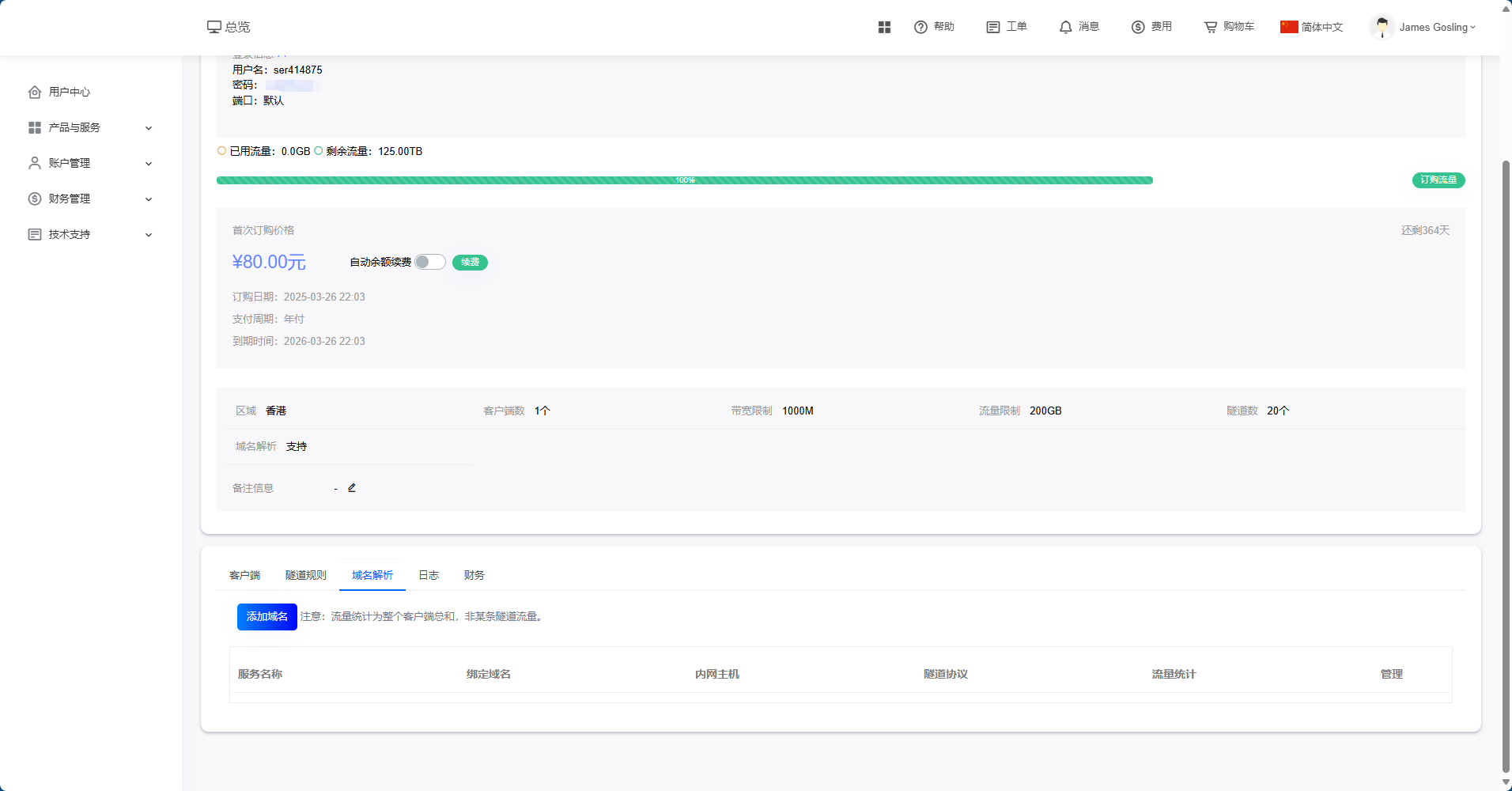Image resolution: width=1512 pixels, height=791 pixels.
Task: Click the 隧道协议 column header
Action: point(946,674)
